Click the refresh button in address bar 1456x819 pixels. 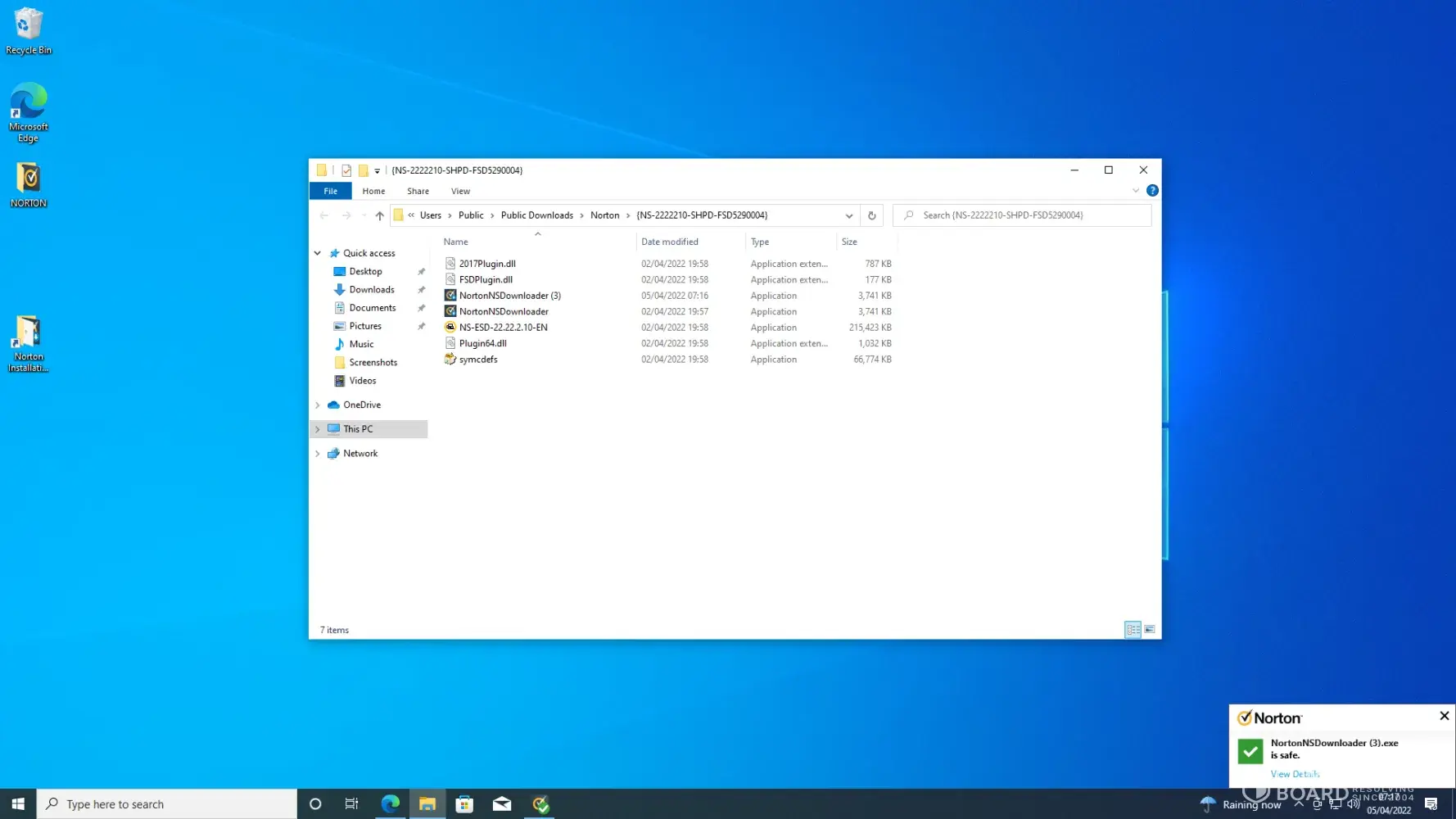[x=871, y=215]
